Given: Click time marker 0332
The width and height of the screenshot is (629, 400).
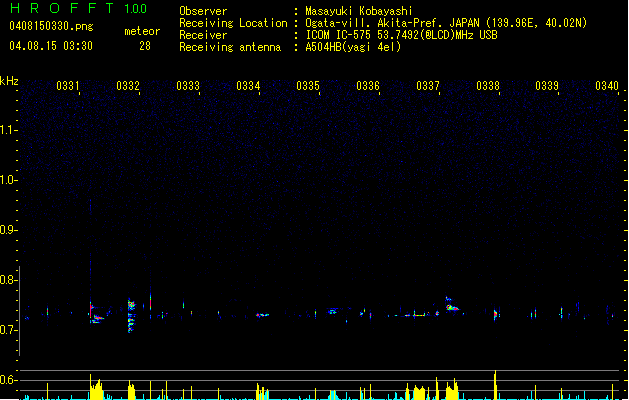Looking at the screenshot, I should pos(128,86).
